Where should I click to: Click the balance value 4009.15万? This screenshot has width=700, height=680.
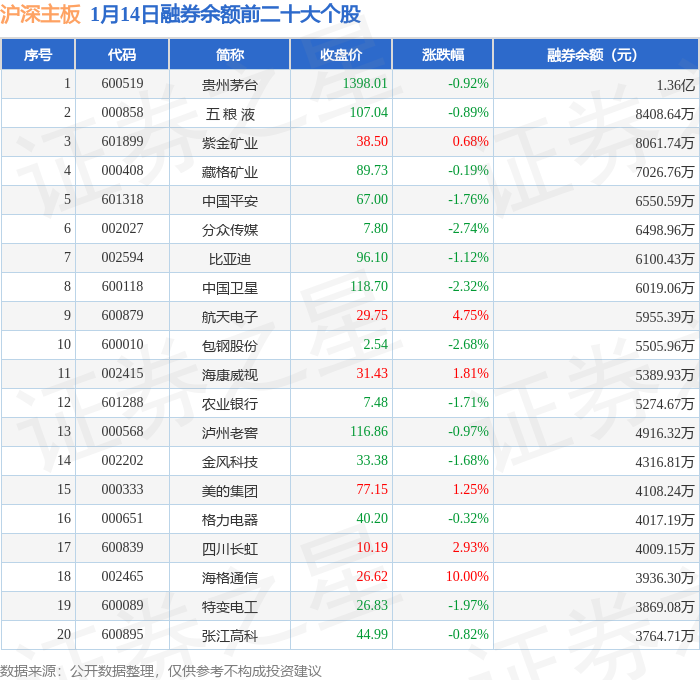(x=665, y=549)
